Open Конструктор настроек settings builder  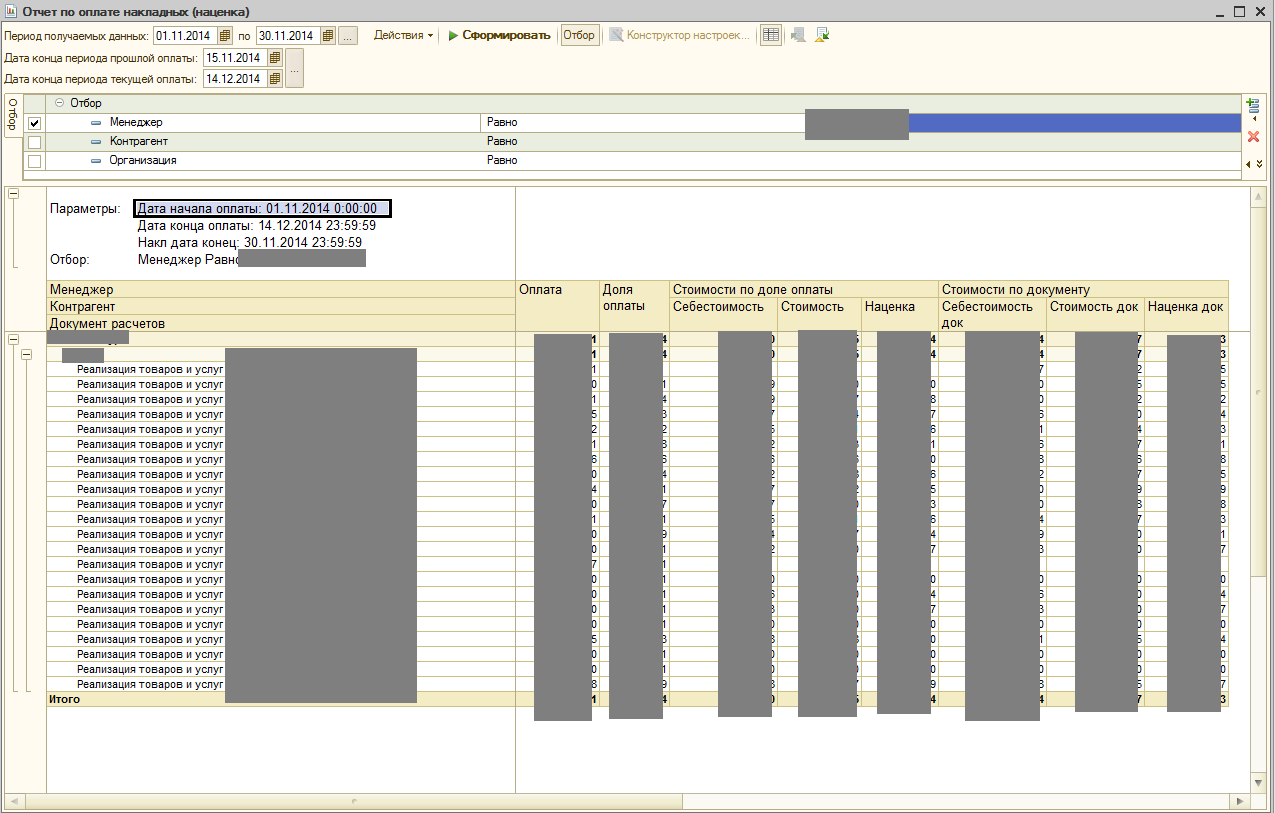[679, 35]
